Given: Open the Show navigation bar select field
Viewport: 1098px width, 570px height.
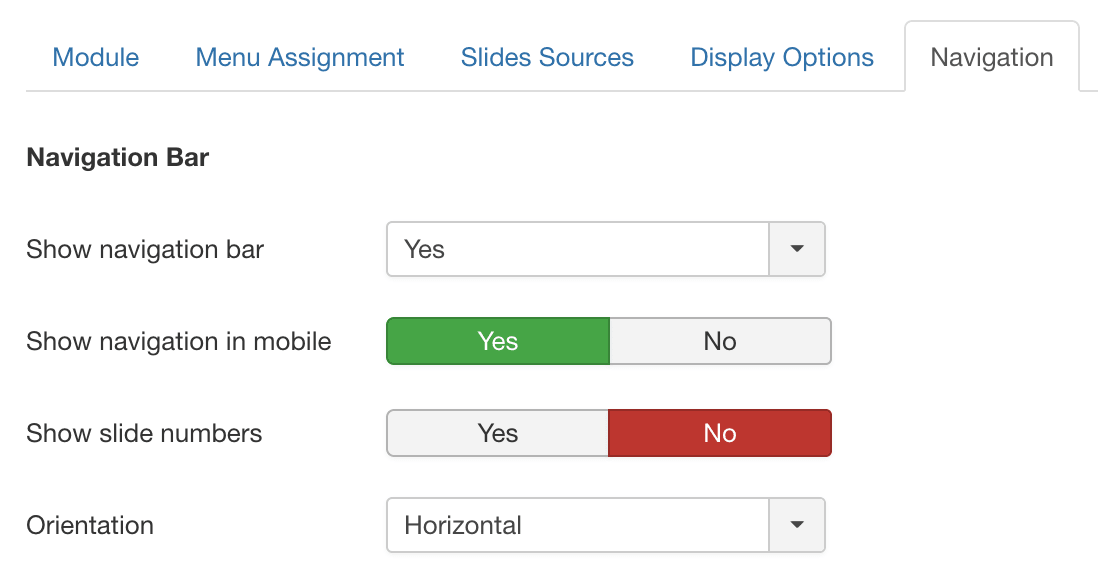Looking at the screenshot, I should pos(606,249).
